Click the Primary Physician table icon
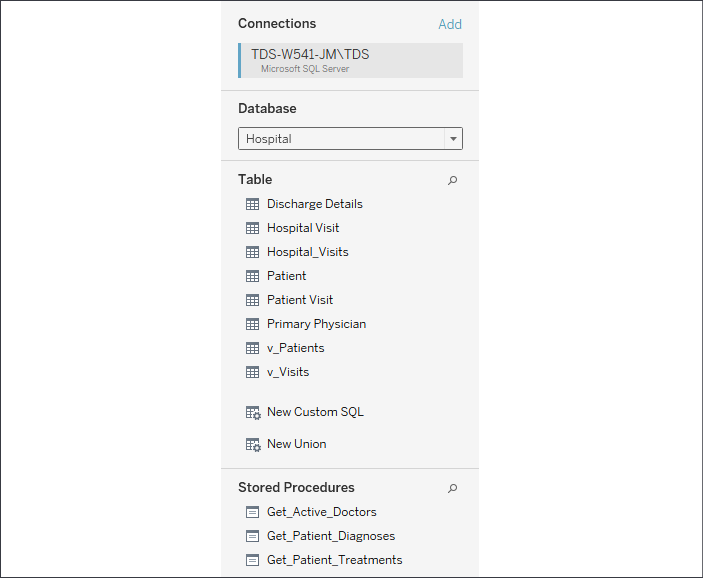703x578 pixels. click(x=252, y=324)
